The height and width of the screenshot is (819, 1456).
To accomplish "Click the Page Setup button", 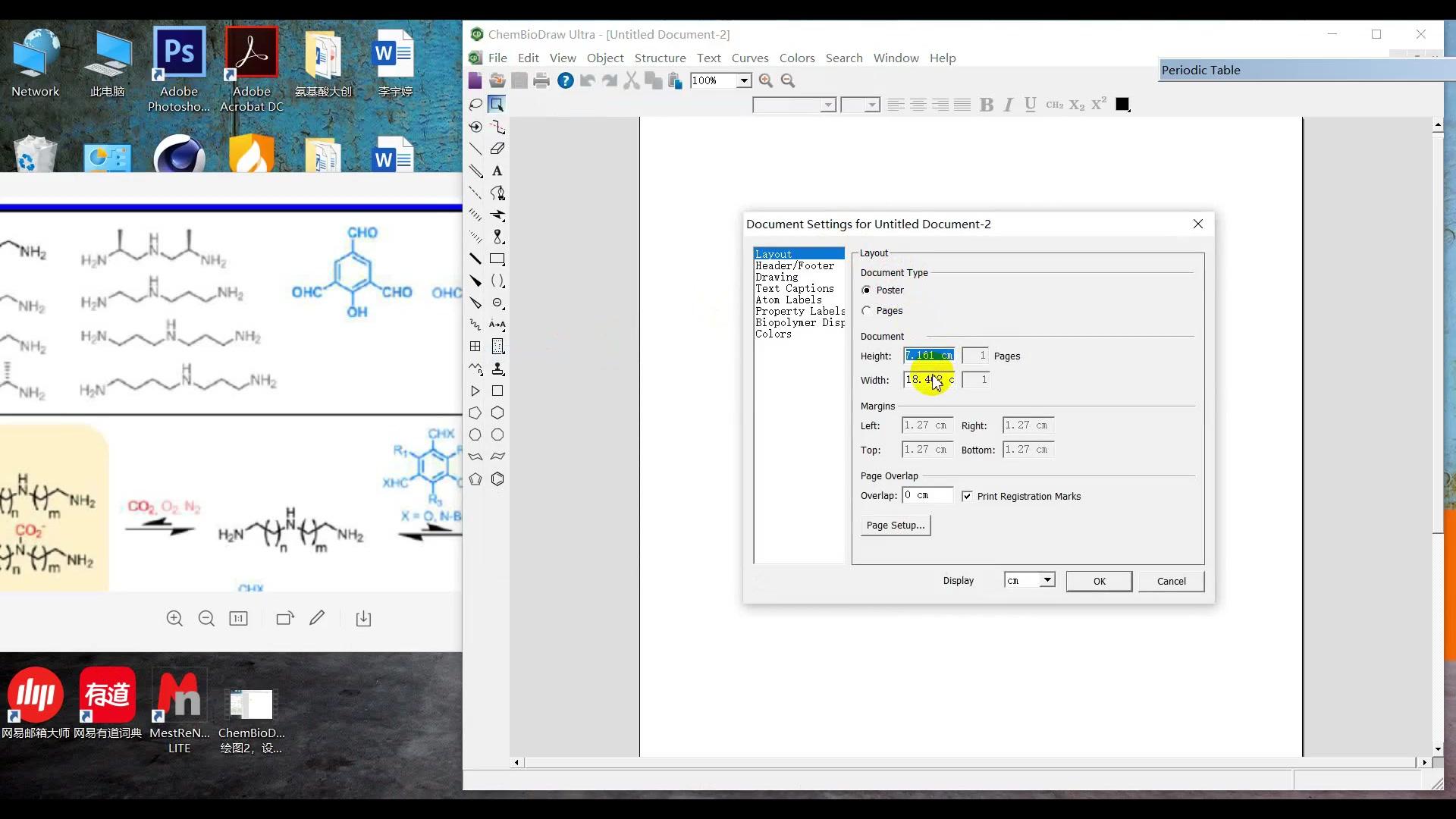I will tap(895, 525).
